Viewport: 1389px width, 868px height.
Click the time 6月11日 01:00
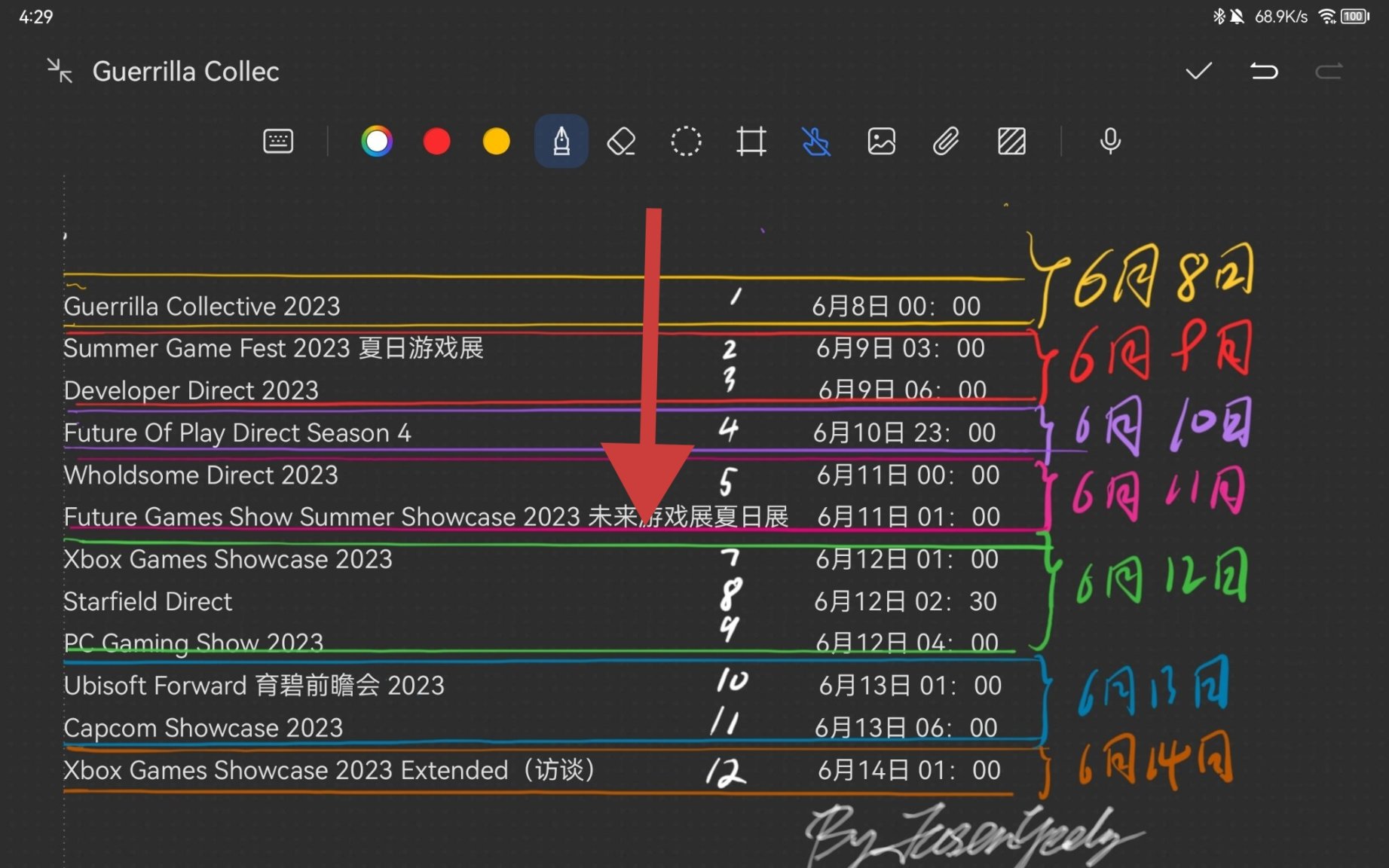(909, 517)
